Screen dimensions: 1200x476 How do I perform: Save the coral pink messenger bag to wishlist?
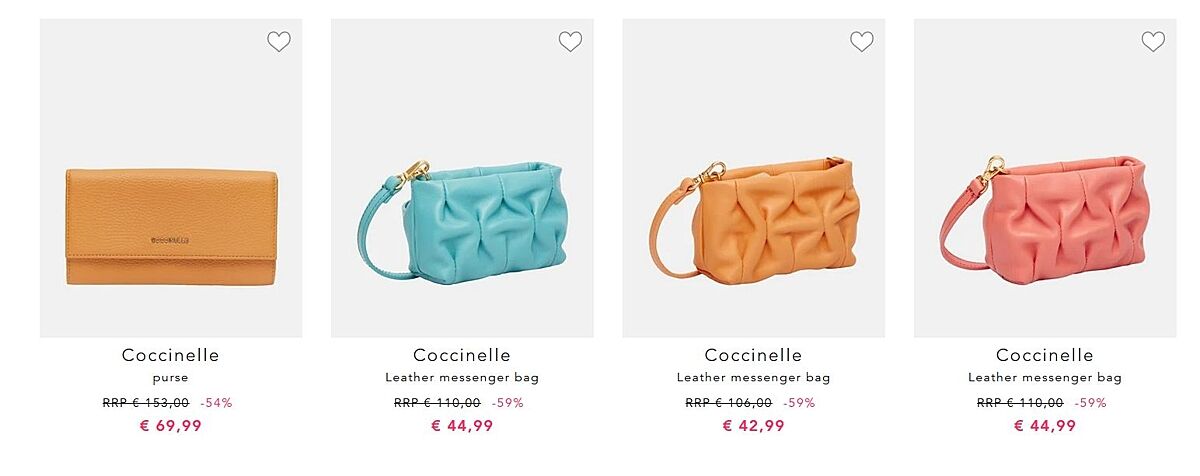coord(1153,41)
